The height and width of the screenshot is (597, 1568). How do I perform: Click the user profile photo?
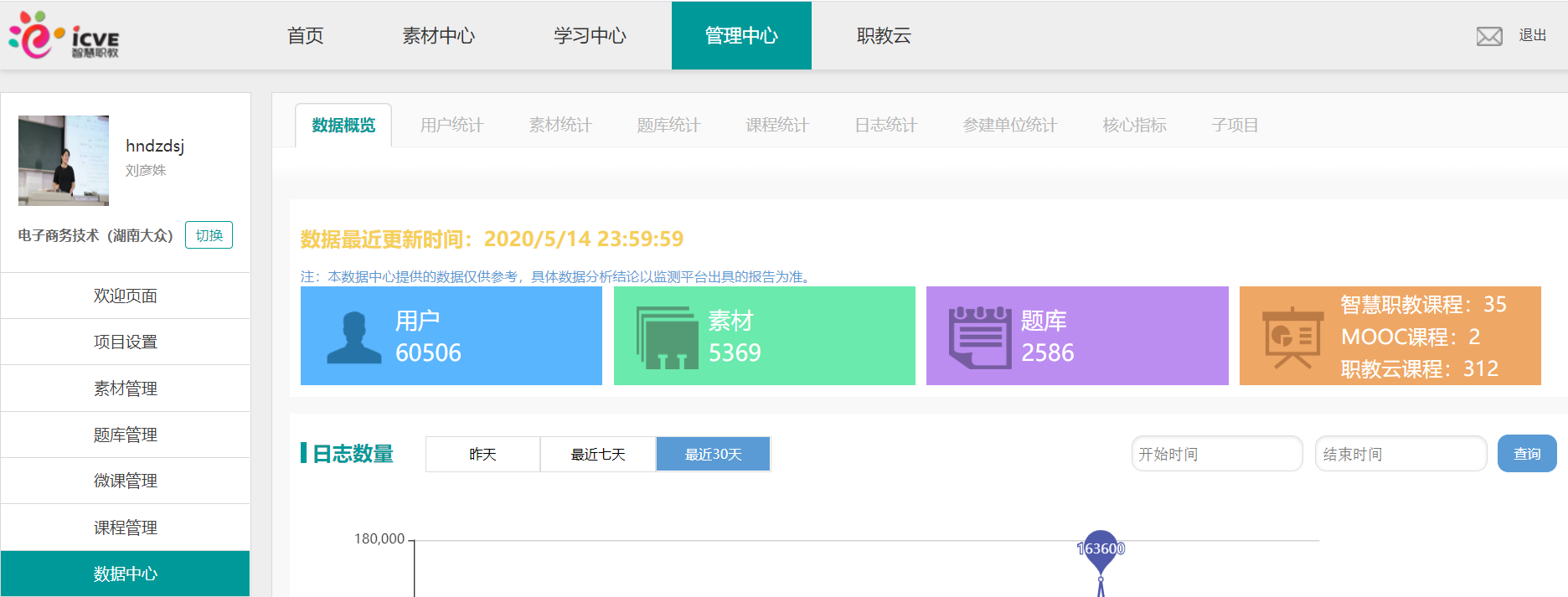pos(64,161)
